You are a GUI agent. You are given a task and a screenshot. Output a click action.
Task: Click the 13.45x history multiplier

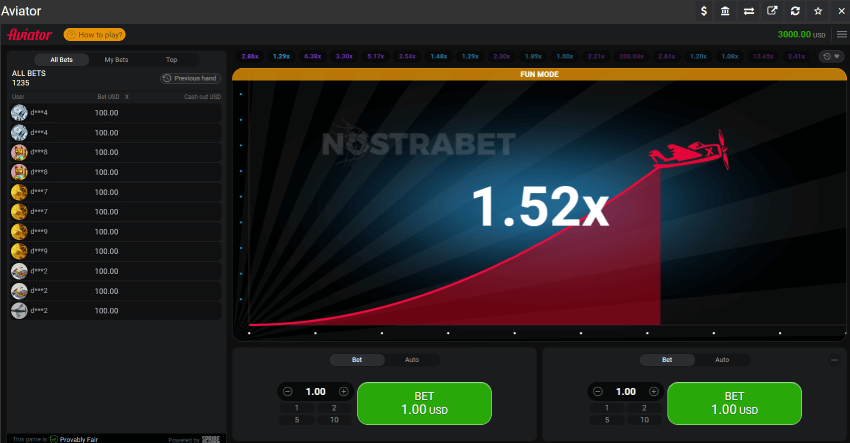pos(763,56)
